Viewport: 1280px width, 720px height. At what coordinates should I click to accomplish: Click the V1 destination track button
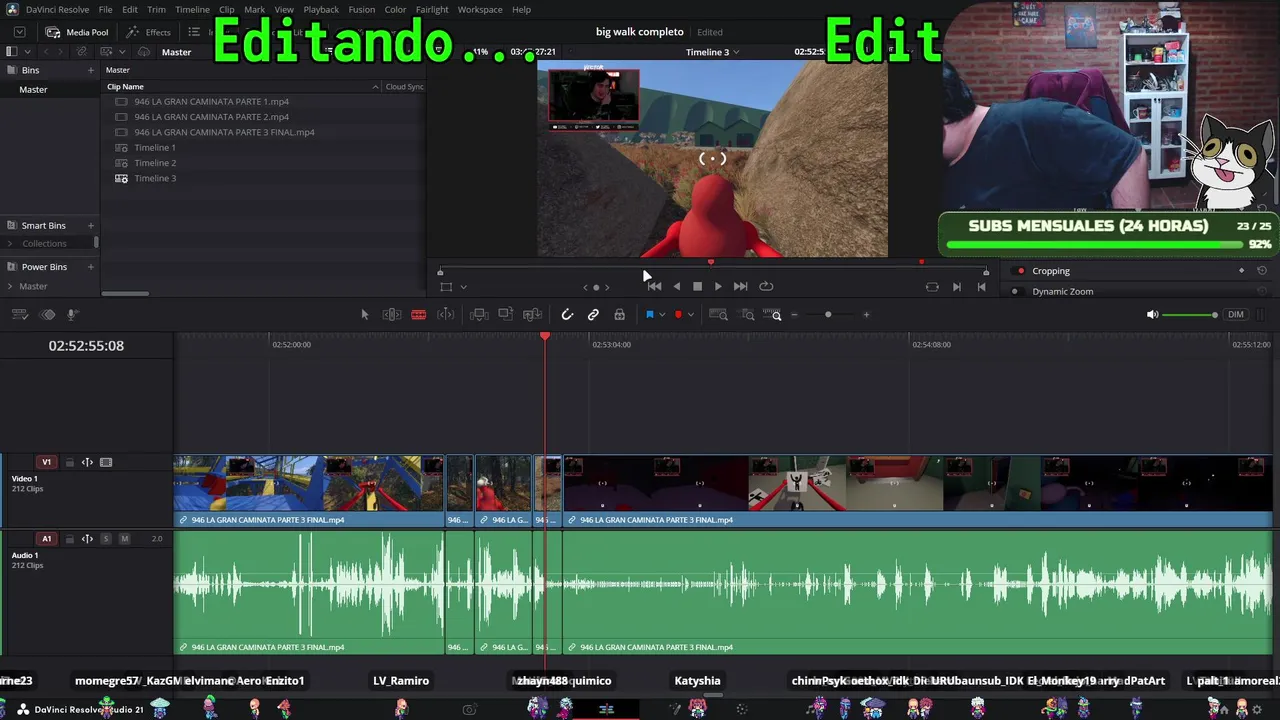pos(46,463)
